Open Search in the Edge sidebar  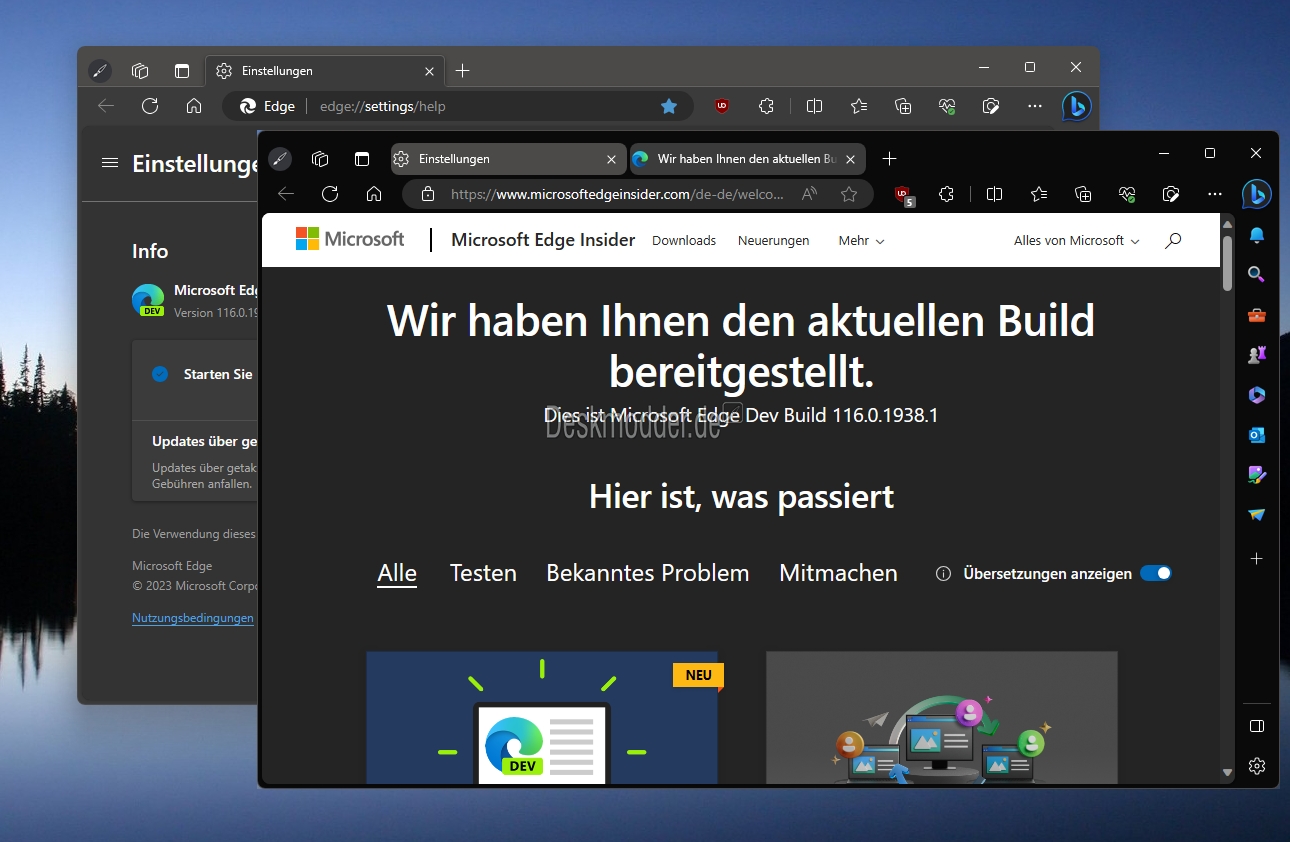click(x=1257, y=275)
